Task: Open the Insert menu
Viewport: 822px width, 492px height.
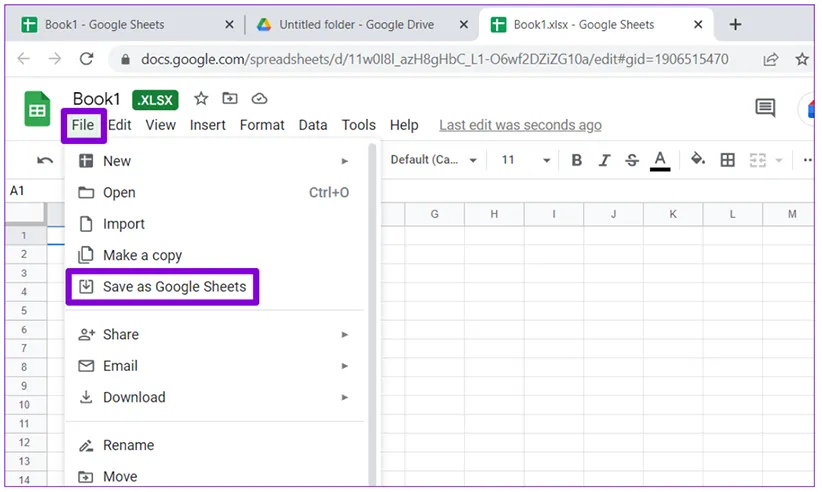Action: click(207, 125)
